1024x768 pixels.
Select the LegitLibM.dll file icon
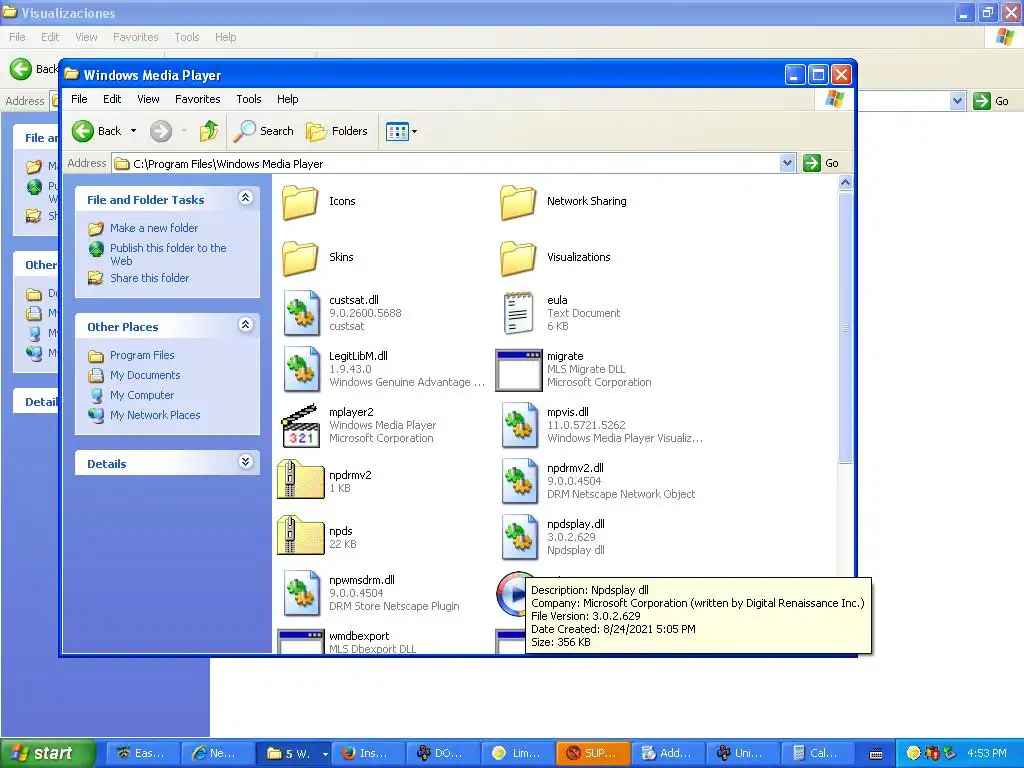pyautogui.click(x=302, y=369)
